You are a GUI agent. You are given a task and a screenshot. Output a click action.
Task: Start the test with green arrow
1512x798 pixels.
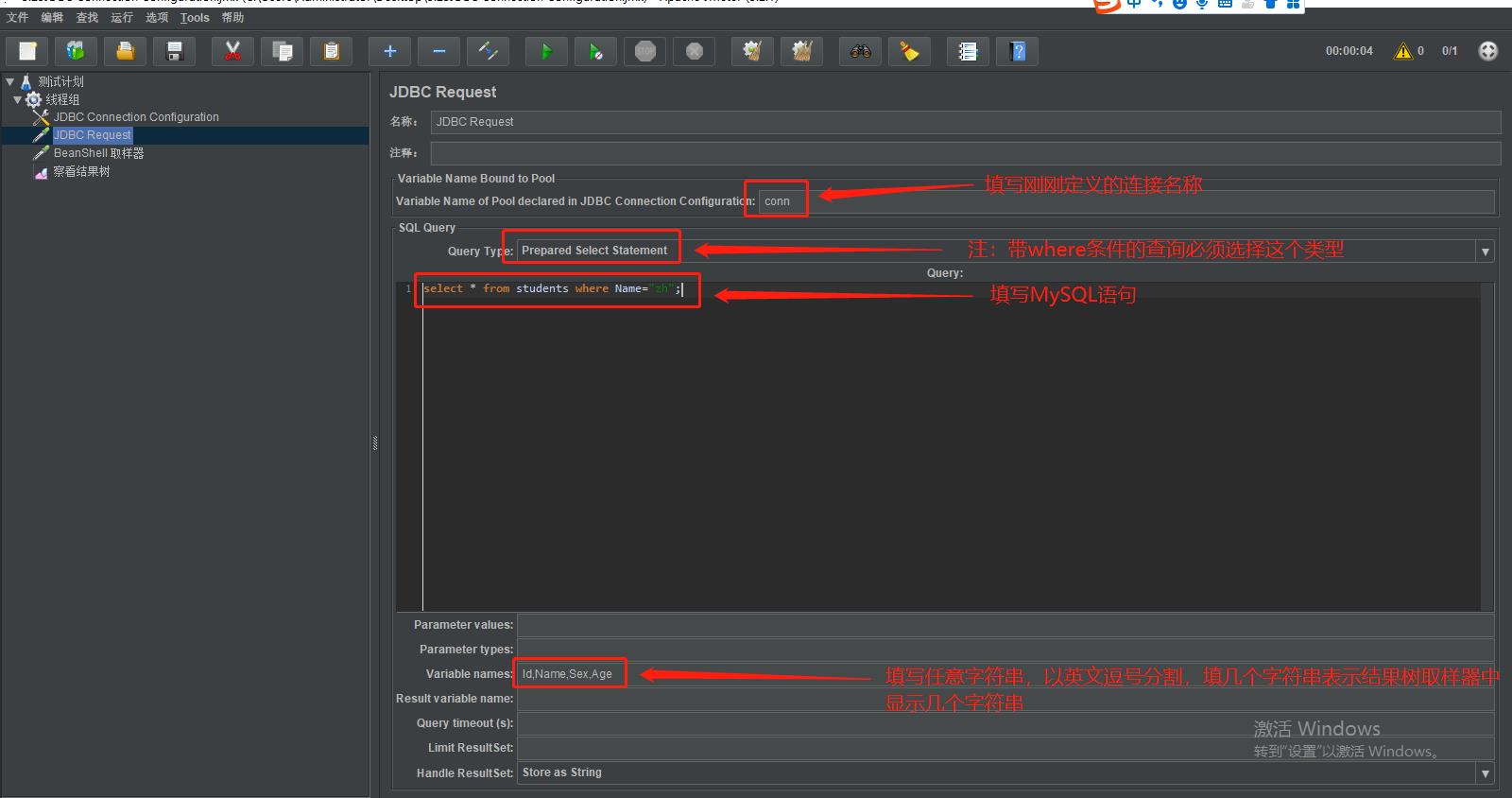click(x=546, y=51)
